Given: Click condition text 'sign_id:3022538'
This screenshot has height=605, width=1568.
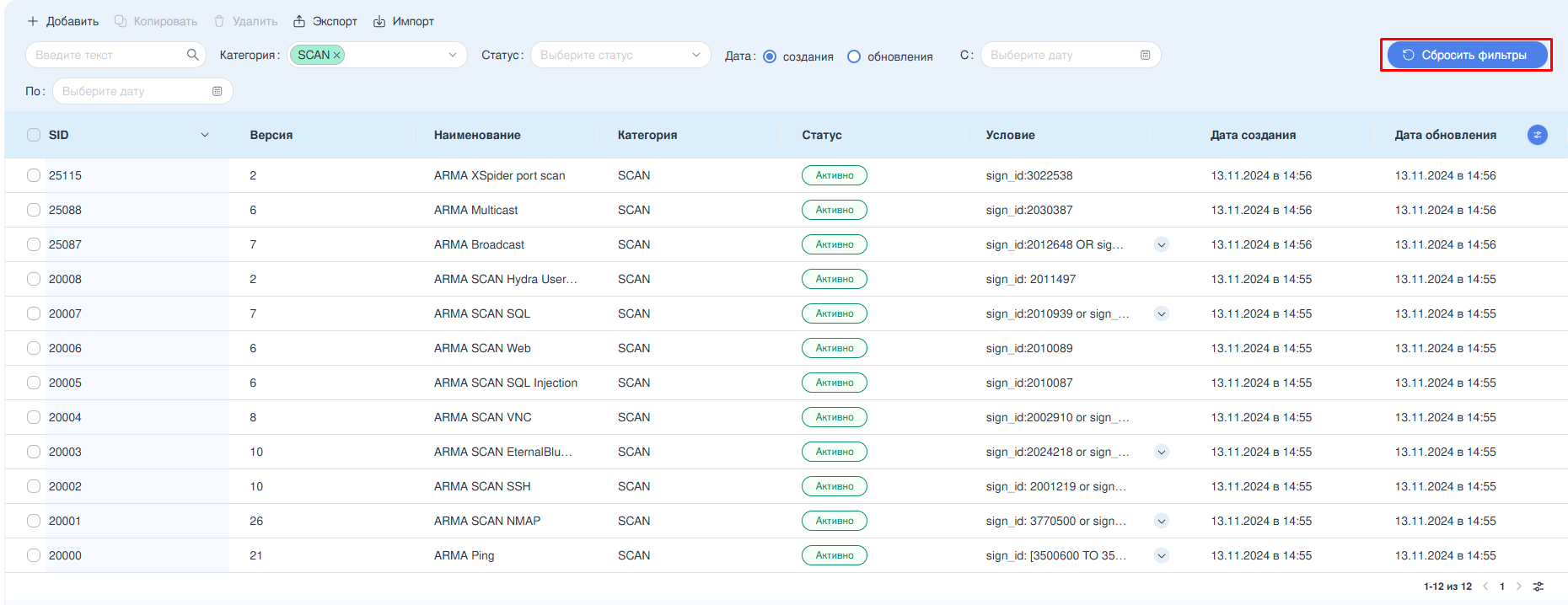Looking at the screenshot, I should click(x=1029, y=175).
